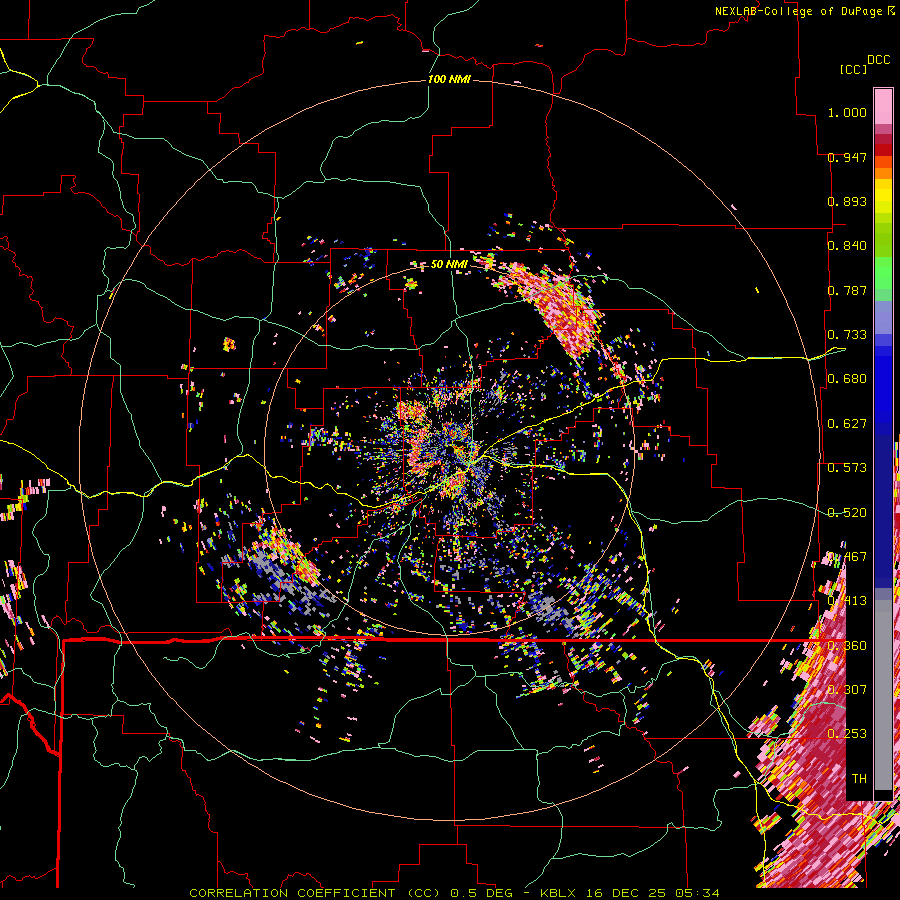The height and width of the screenshot is (900, 900).
Task: Select the 0.840 color scale value
Action: pos(847,246)
